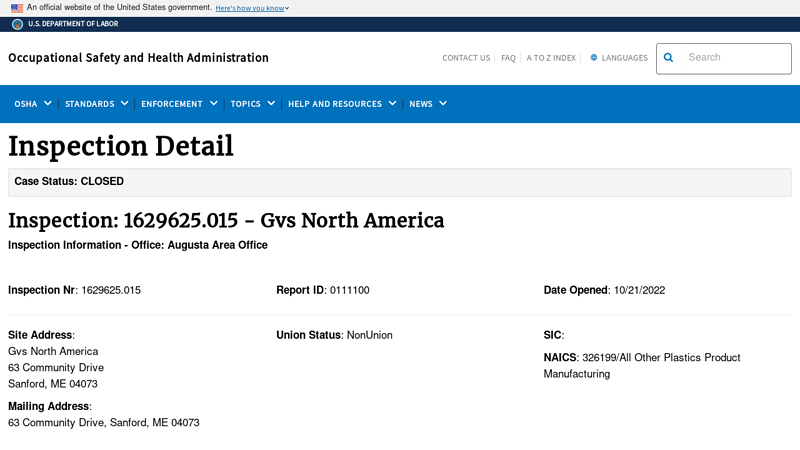Select the Languages option
Screen dimensions: 800x450
624,58
